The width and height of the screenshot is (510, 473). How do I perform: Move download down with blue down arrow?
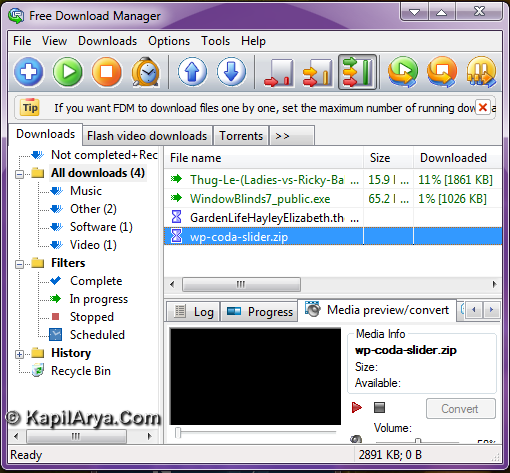click(x=231, y=72)
